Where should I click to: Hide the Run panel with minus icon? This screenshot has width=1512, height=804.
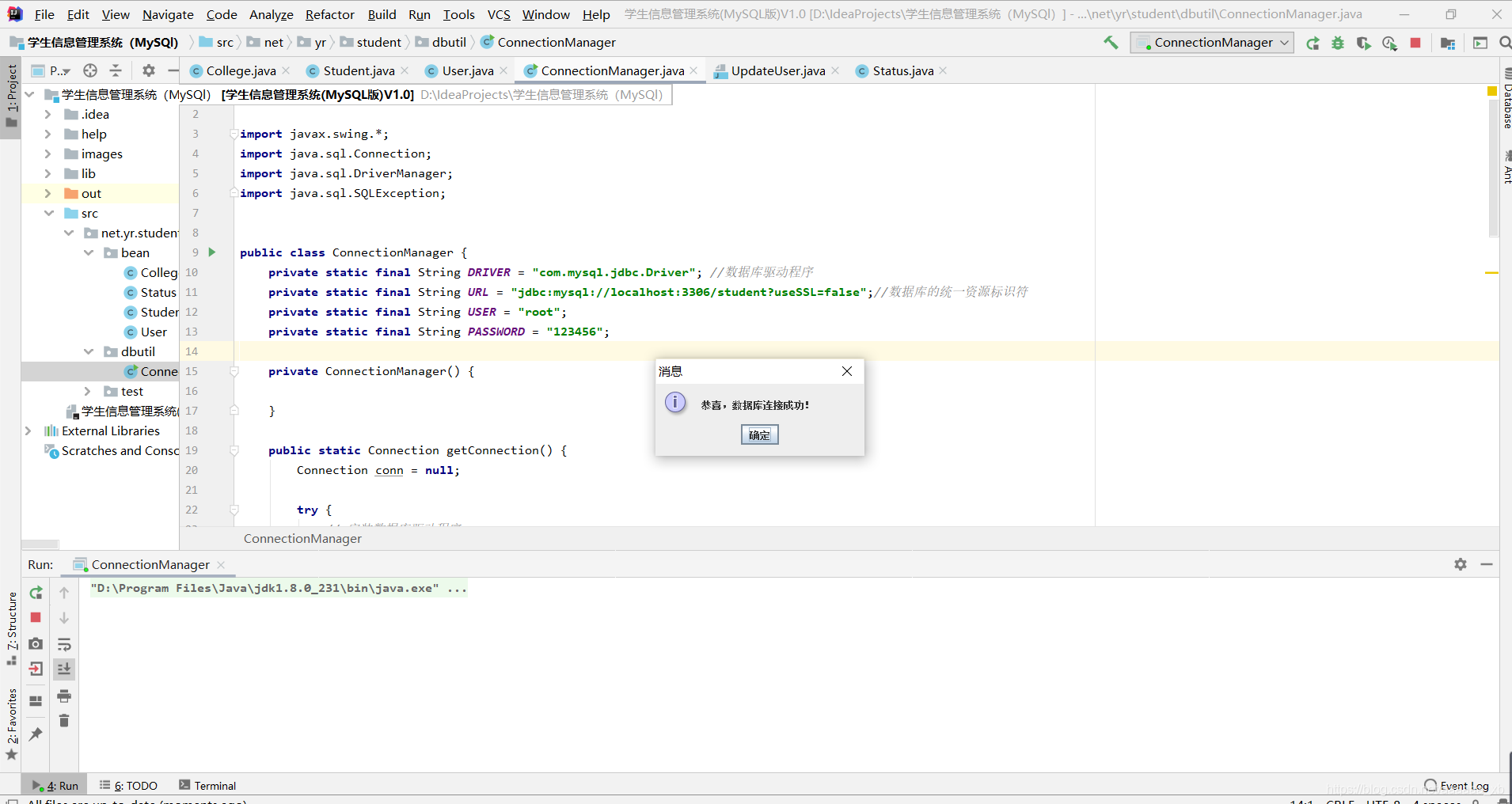(x=1487, y=564)
